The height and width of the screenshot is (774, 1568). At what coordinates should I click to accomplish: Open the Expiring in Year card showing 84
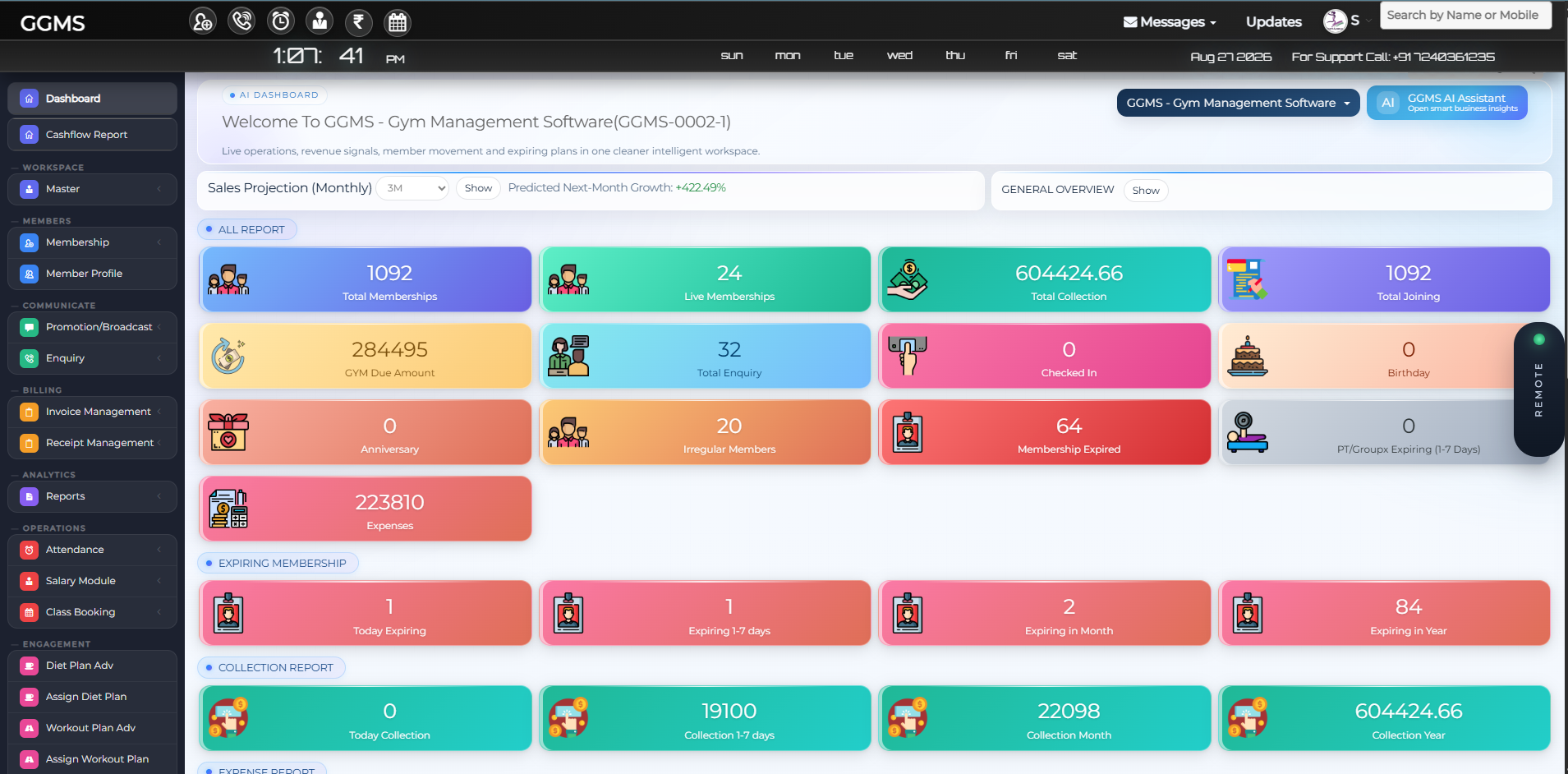(x=1384, y=613)
